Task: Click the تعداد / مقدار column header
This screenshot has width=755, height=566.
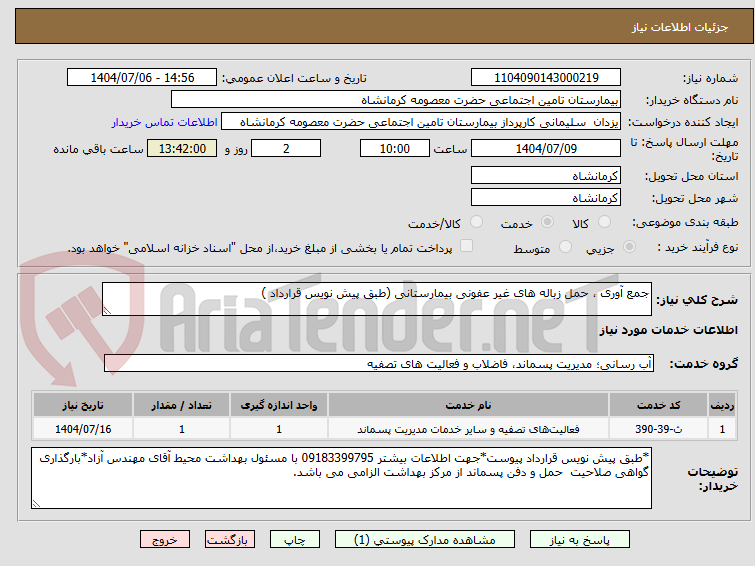Action: pos(182,405)
